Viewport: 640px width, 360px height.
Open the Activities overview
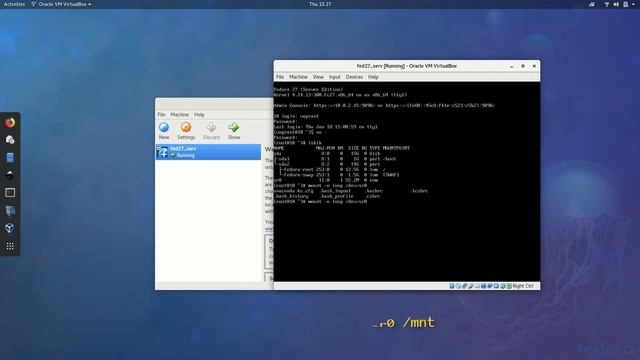click(x=14, y=4)
